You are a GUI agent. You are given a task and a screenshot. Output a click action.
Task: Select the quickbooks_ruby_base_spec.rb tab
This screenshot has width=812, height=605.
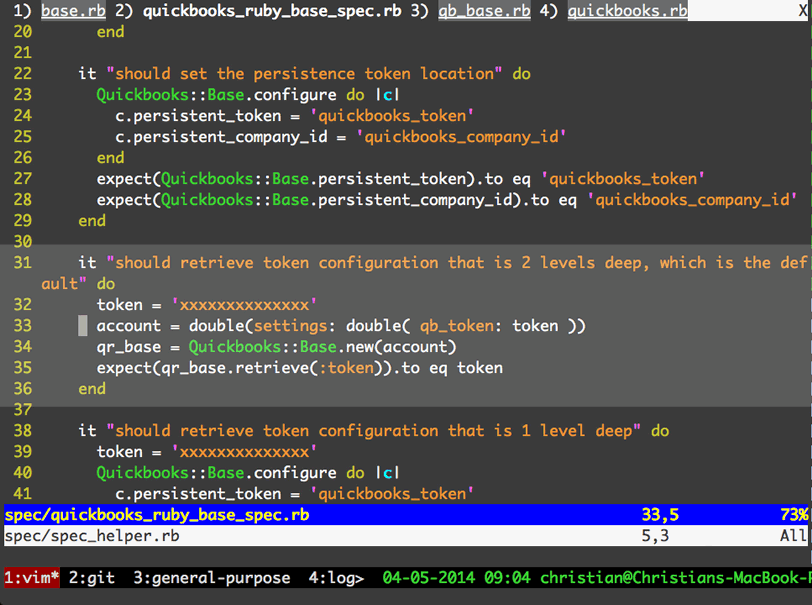pos(272,10)
